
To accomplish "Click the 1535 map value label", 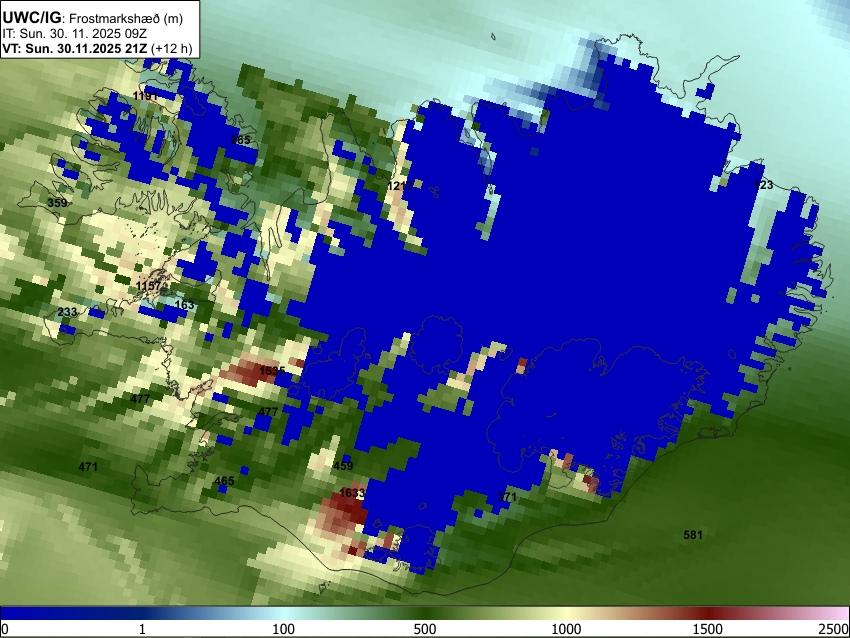I will click(272, 371).
